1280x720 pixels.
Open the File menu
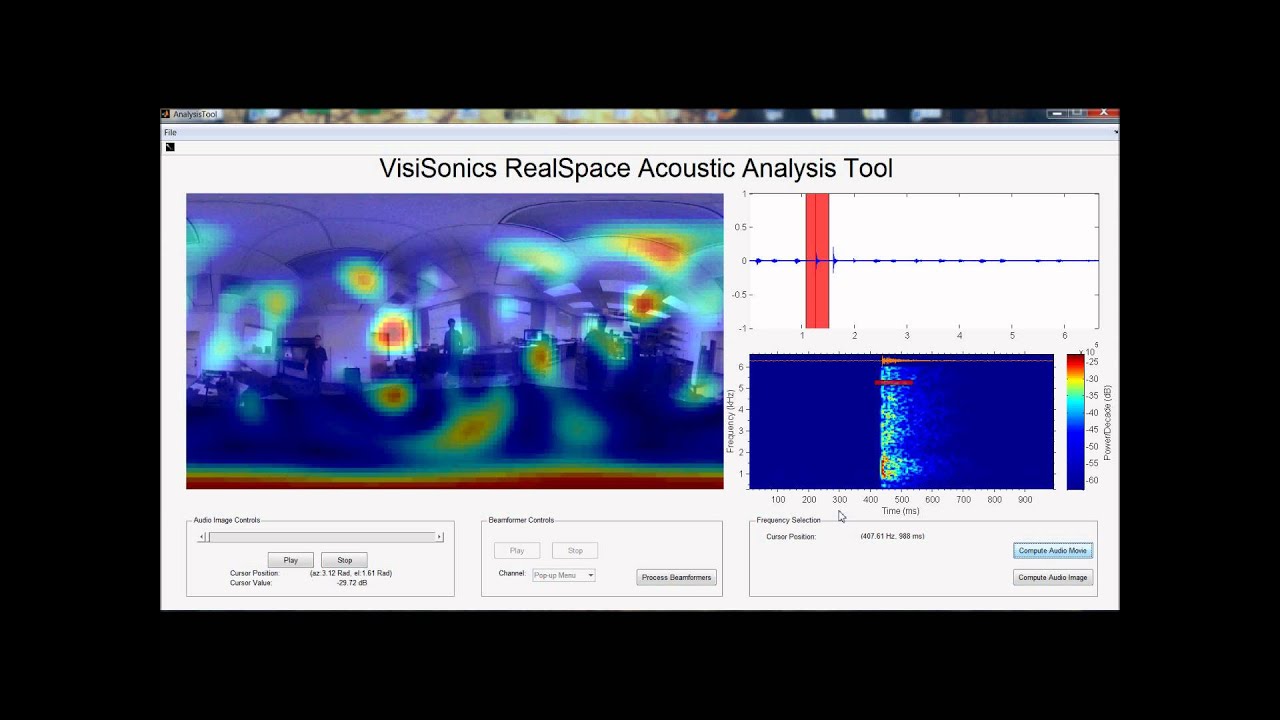[x=170, y=132]
